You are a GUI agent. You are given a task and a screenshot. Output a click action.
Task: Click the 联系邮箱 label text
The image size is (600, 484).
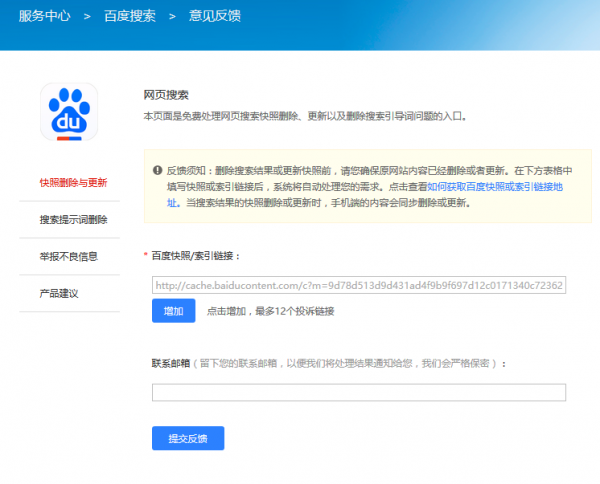coord(171,363)
